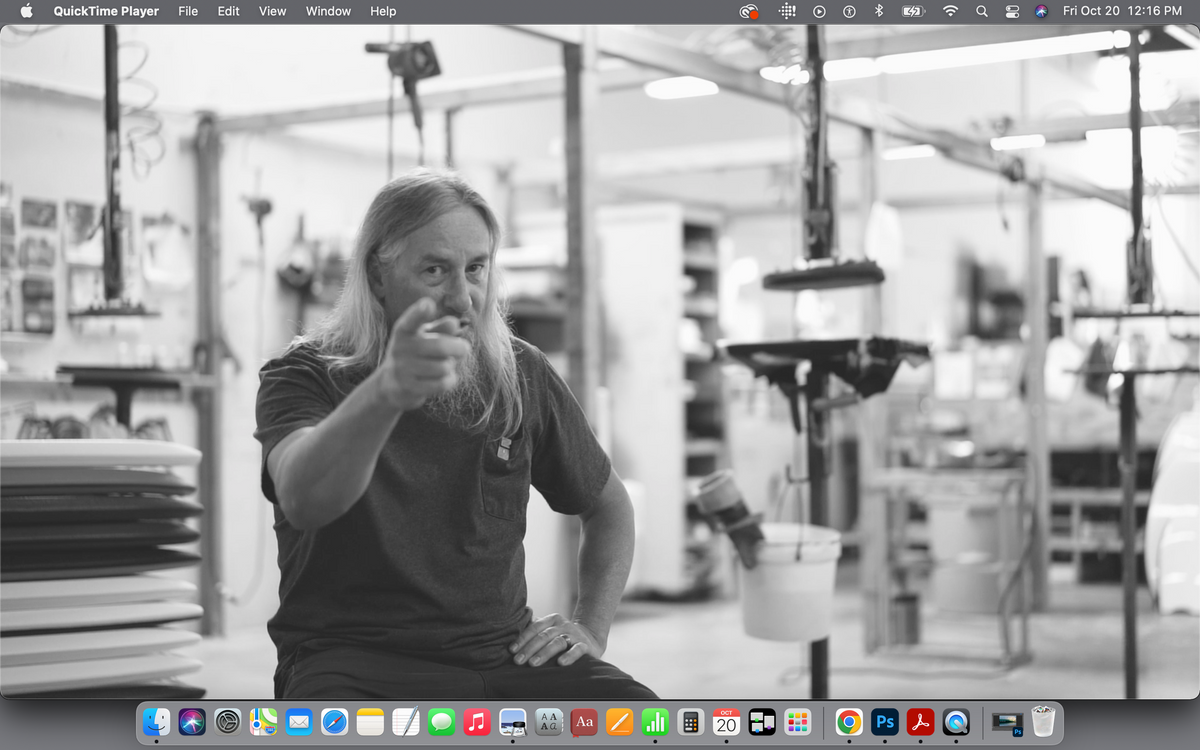The width and height of the screenshot is (1200, 750).
Task: Click the Help menu item
Action: 383,11
